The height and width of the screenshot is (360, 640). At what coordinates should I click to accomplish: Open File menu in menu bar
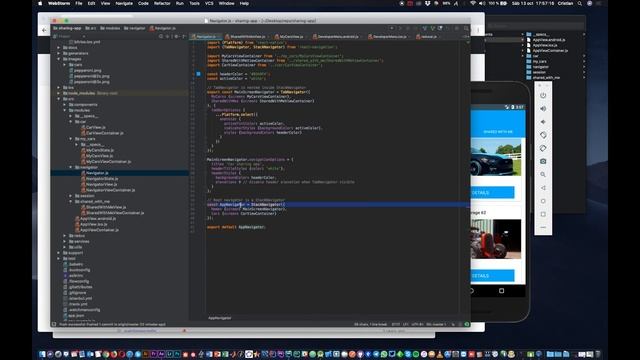click(79, 3)
